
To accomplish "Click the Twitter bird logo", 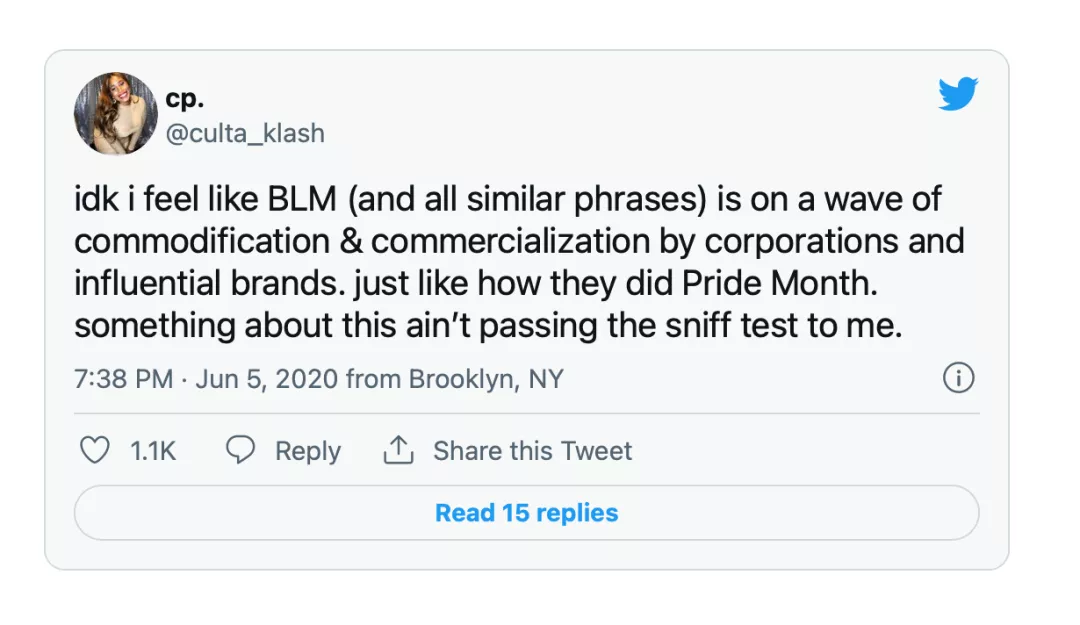I will coord(957,94).
